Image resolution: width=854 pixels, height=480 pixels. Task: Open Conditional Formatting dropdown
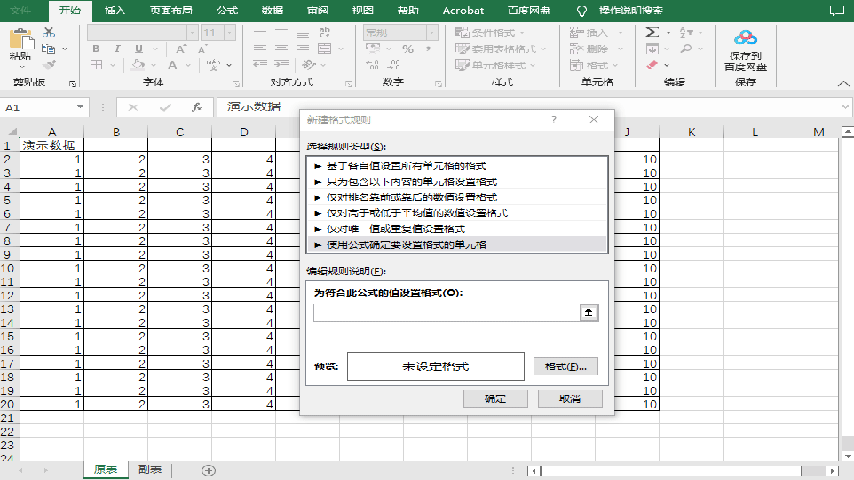pos(490,33)
